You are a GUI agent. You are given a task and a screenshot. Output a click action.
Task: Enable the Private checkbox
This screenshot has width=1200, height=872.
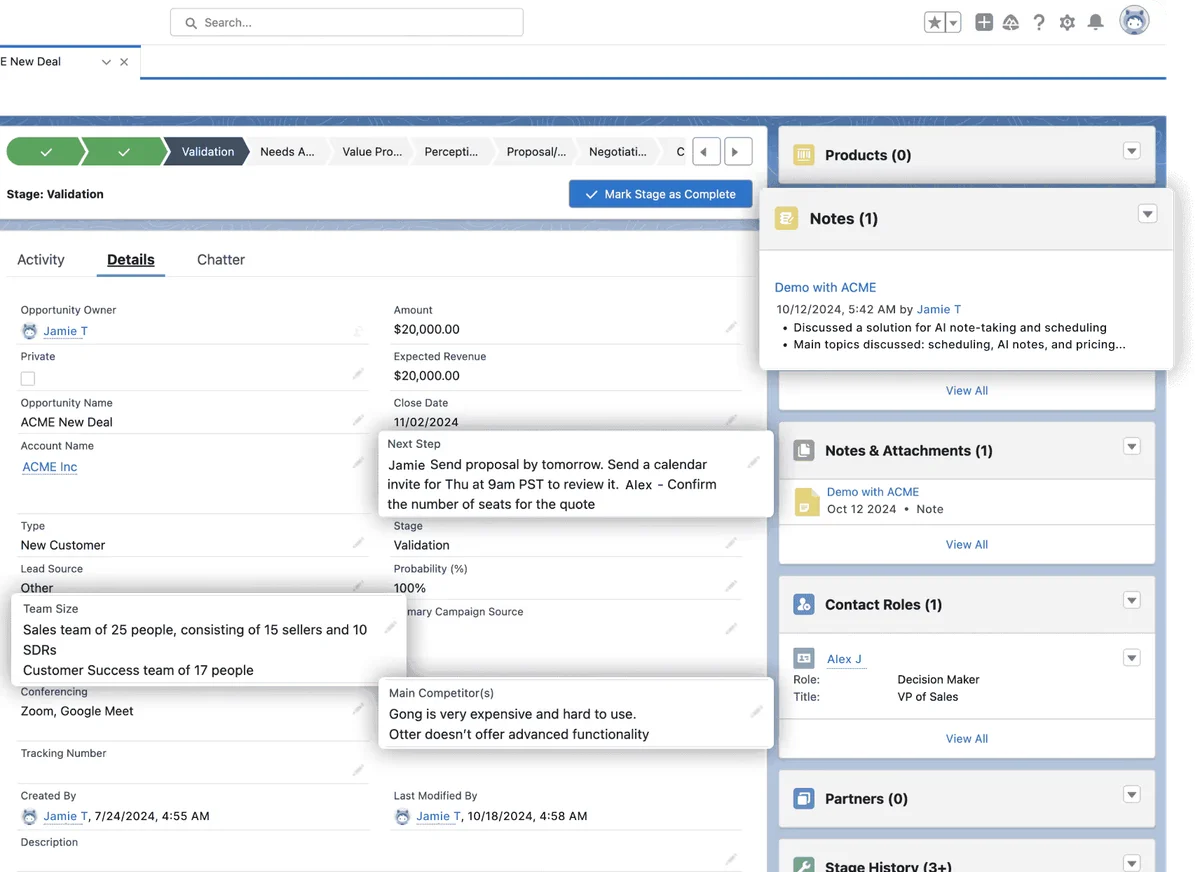(25, 378)
